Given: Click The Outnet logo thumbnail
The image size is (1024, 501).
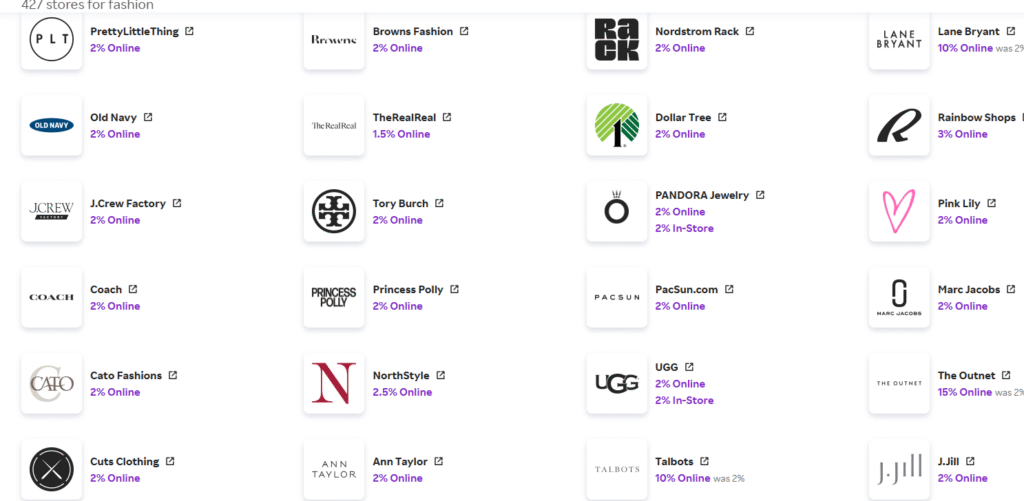Looking at the screenshot, I should (x=899, y=383).
